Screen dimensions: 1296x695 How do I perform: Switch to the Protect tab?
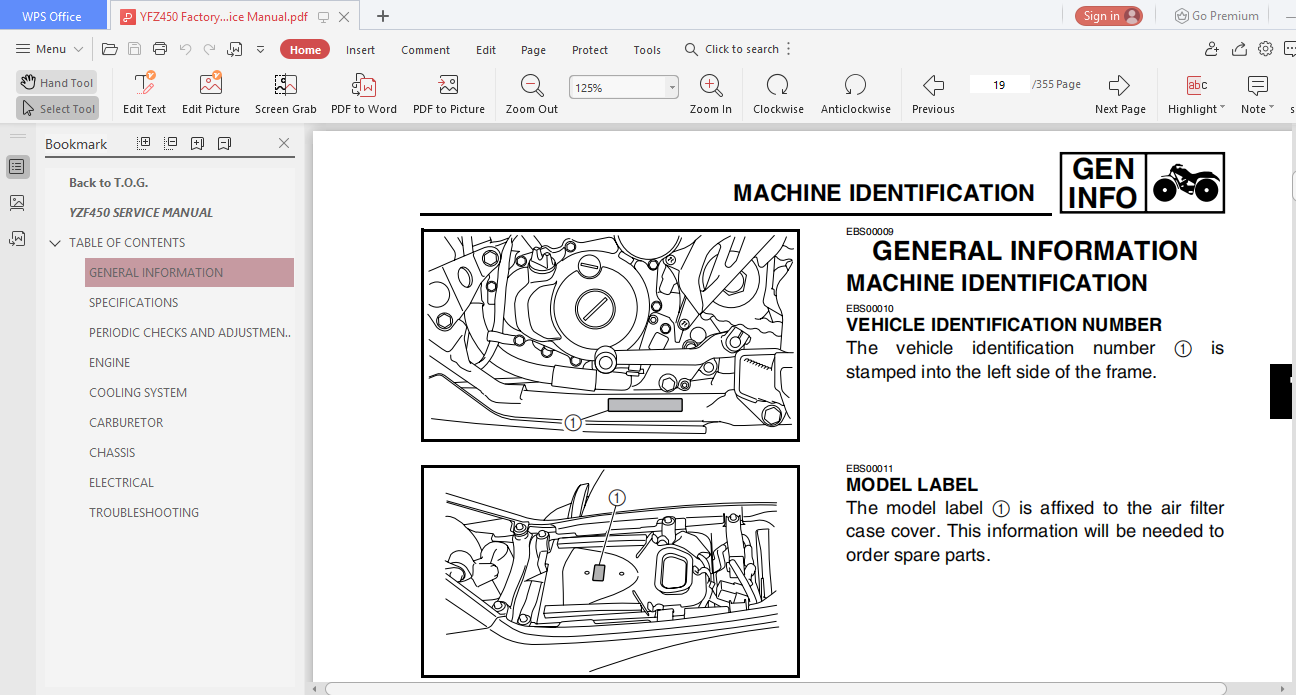(x=590, y=49)
